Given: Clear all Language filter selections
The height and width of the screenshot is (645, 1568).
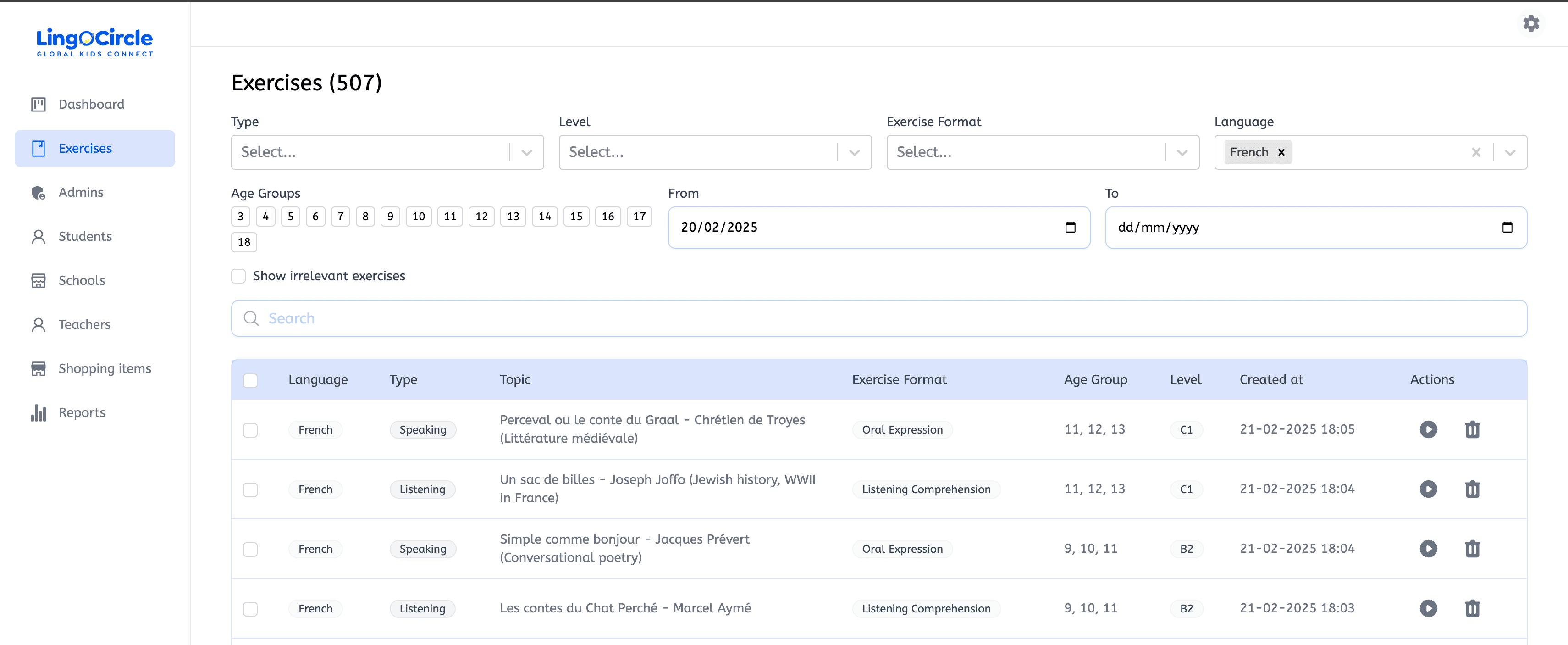Looking at the screenshot, I should click(1475, 152).
